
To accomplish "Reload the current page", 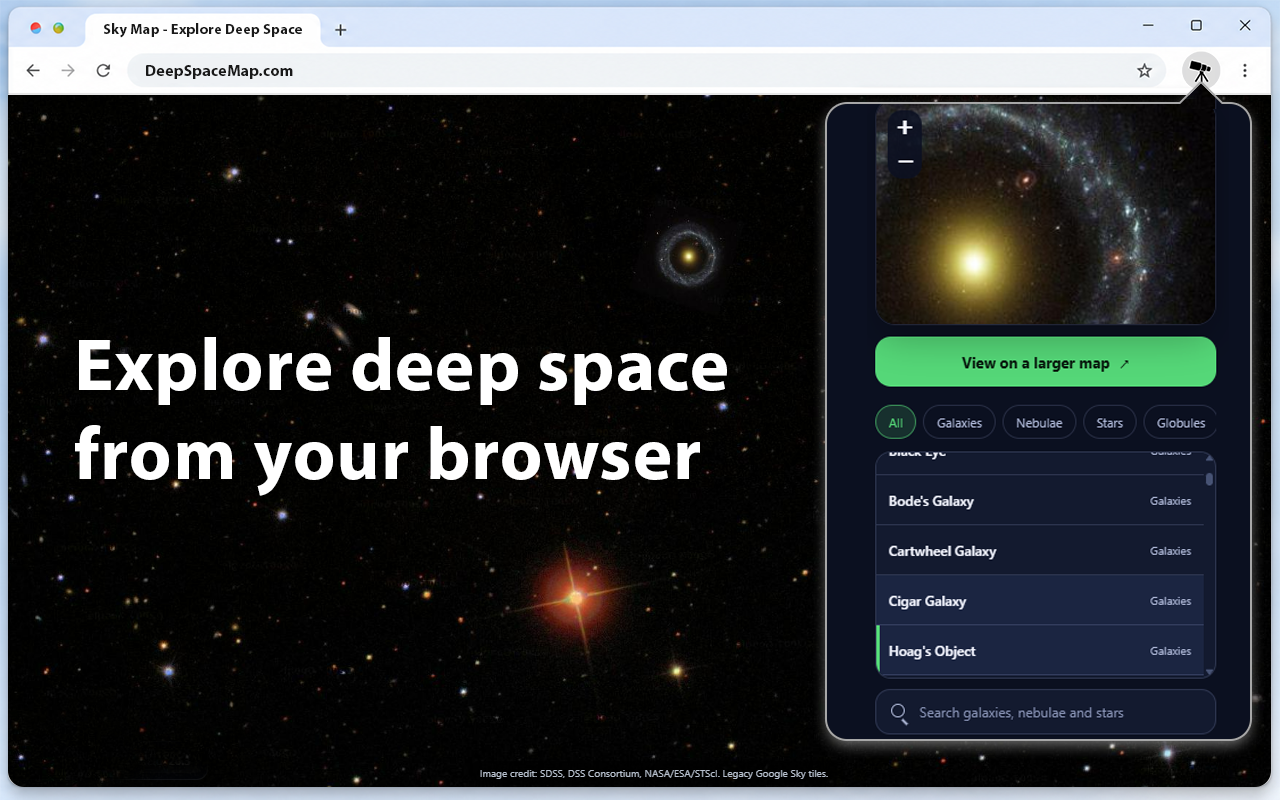I will click(x=103, y=71).
